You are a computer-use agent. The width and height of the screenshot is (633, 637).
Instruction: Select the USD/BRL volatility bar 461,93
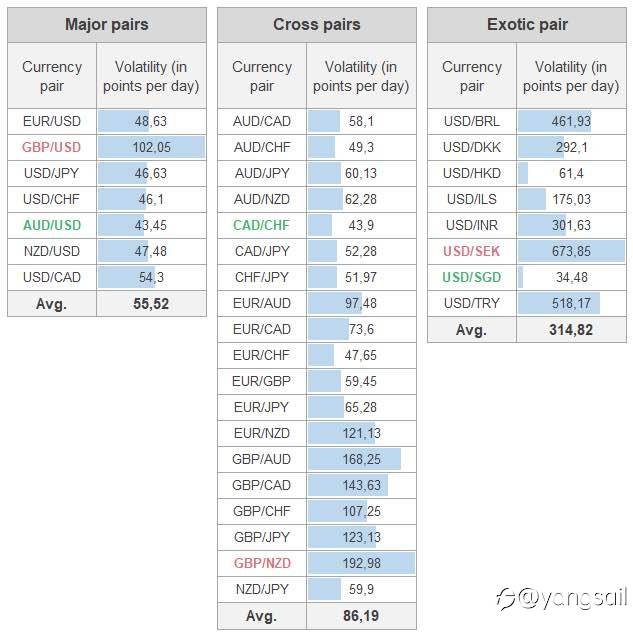555,121
